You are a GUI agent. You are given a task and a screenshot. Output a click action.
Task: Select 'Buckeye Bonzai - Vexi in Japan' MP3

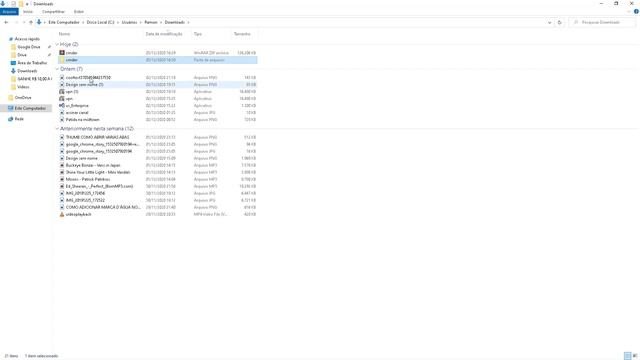93,165
